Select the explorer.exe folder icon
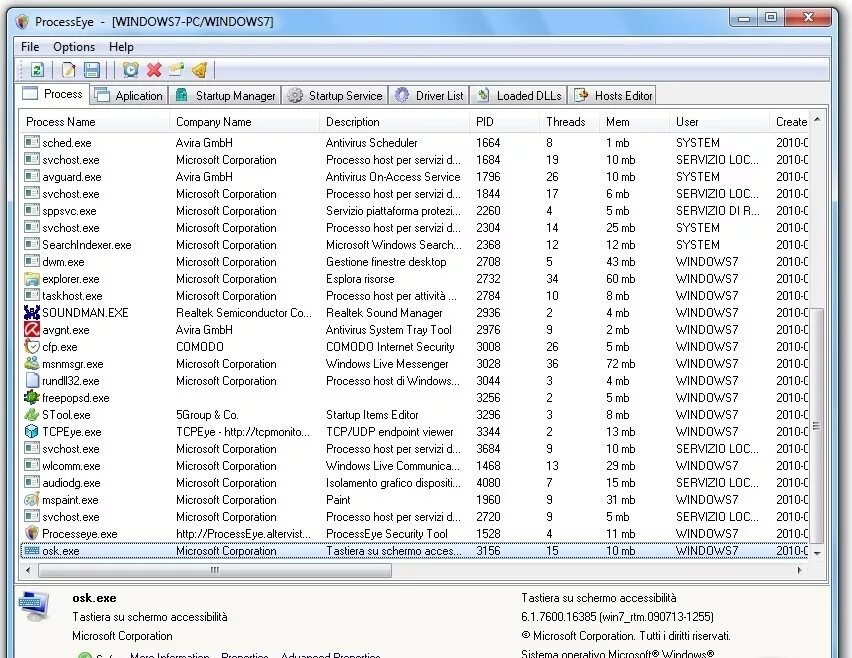The height and width of the screenshot is (658, 852). (32, 279)
